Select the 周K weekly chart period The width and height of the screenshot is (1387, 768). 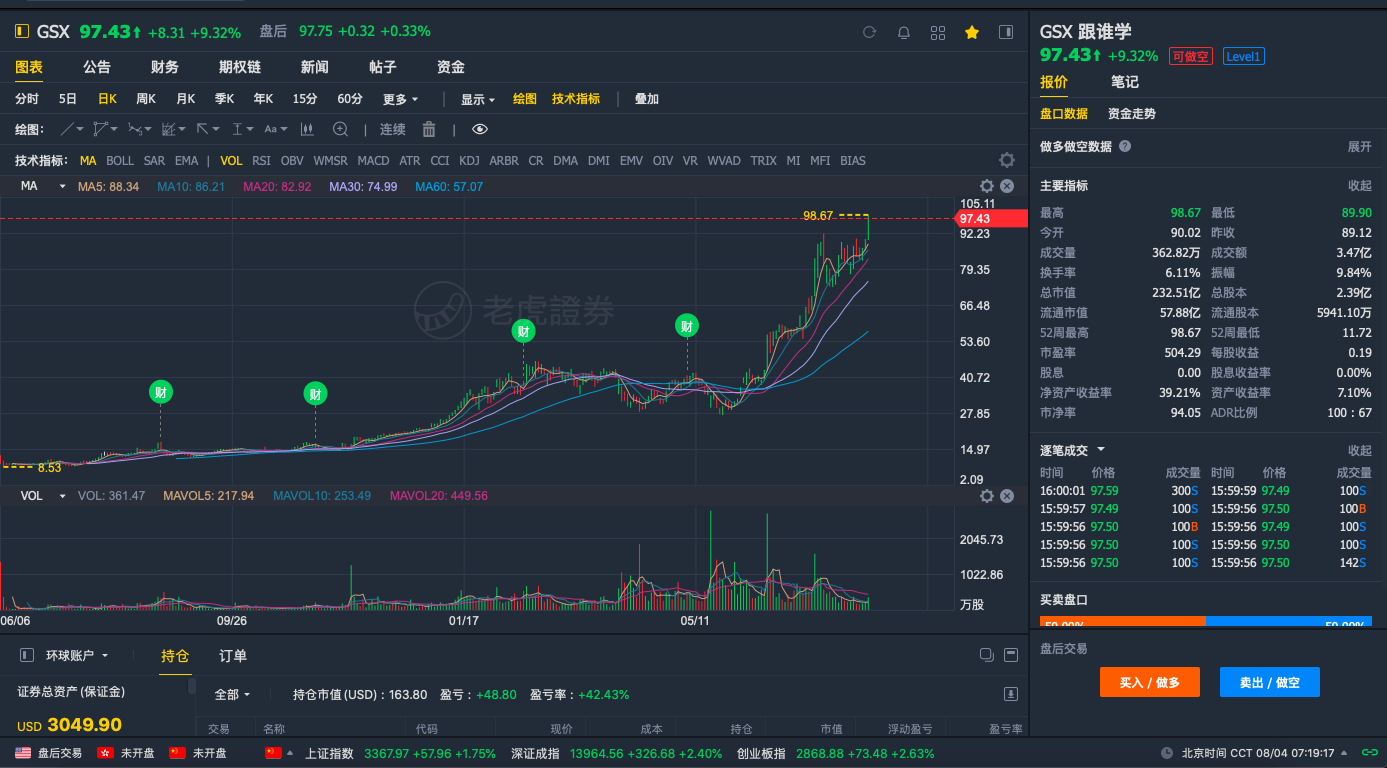click(146, 99)
